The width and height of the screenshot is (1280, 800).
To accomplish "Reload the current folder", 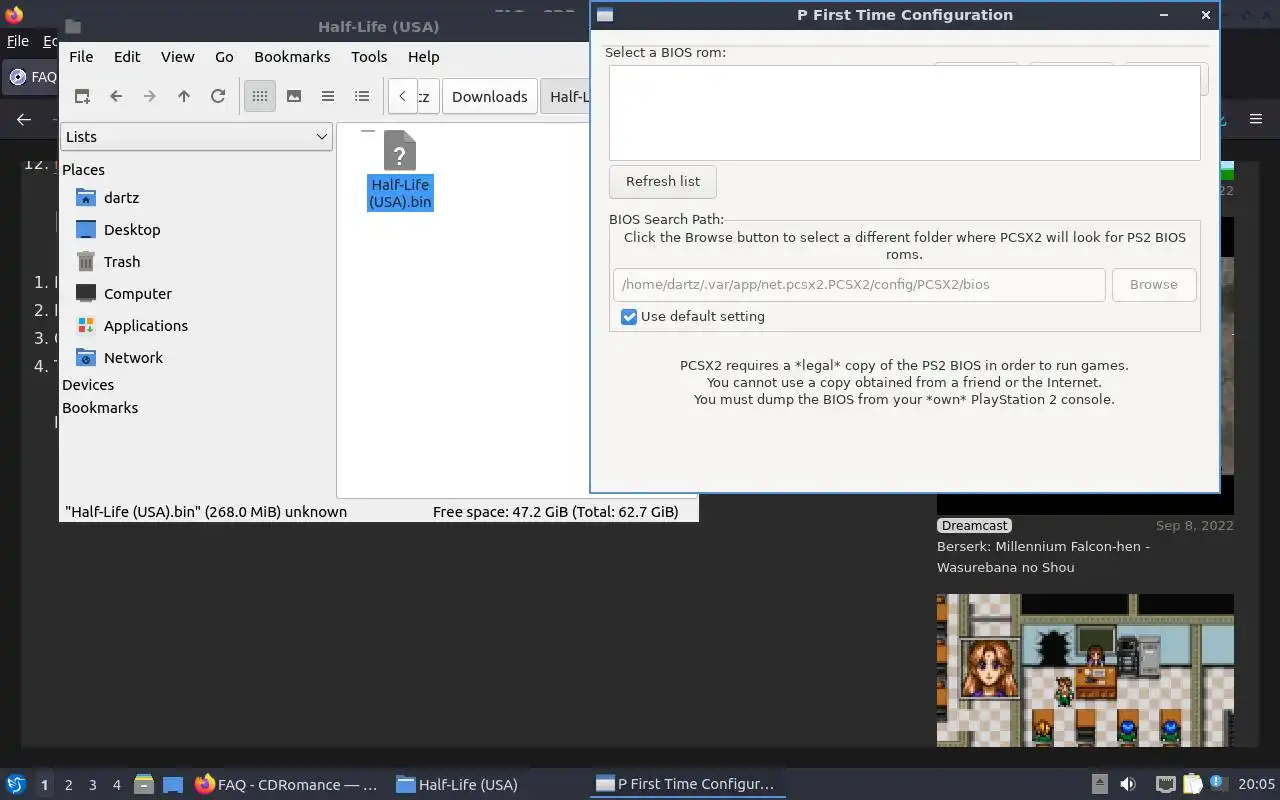I will (218, 96).
